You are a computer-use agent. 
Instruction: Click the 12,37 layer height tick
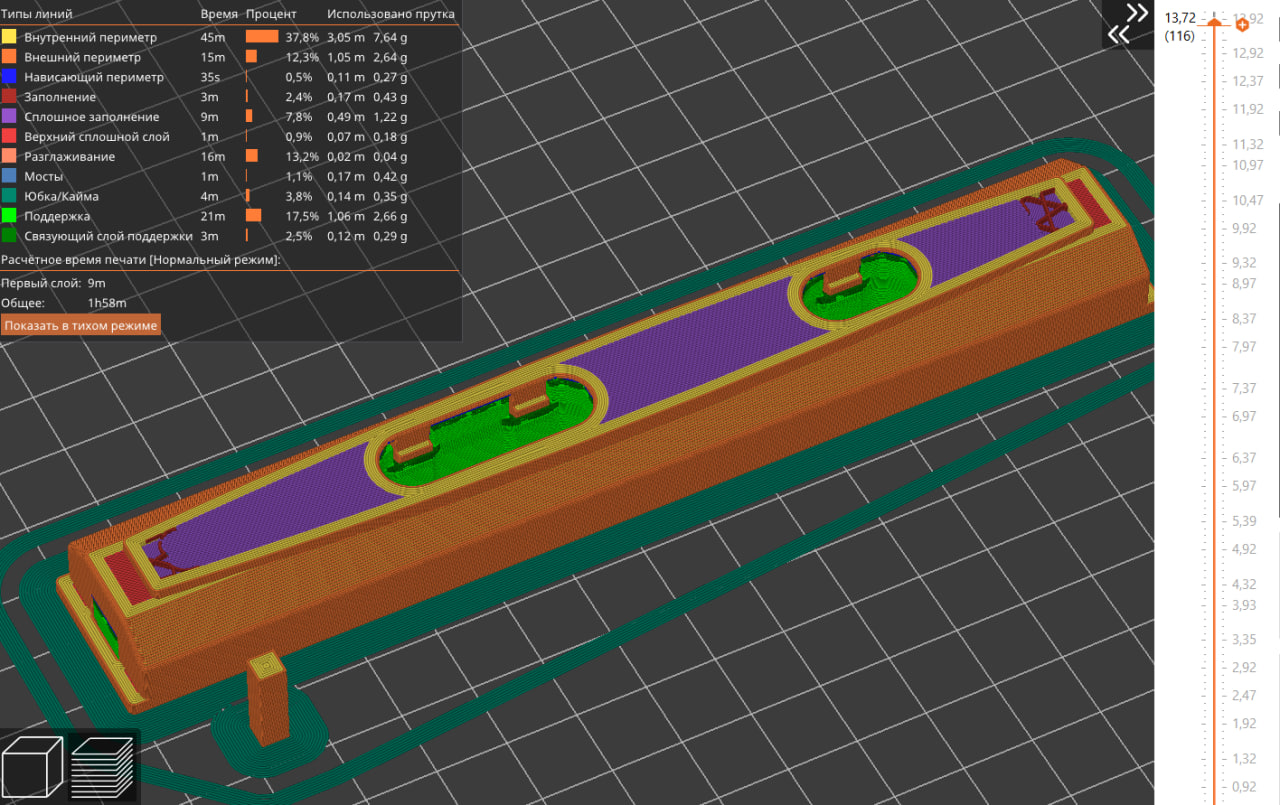pos(1248,81)
